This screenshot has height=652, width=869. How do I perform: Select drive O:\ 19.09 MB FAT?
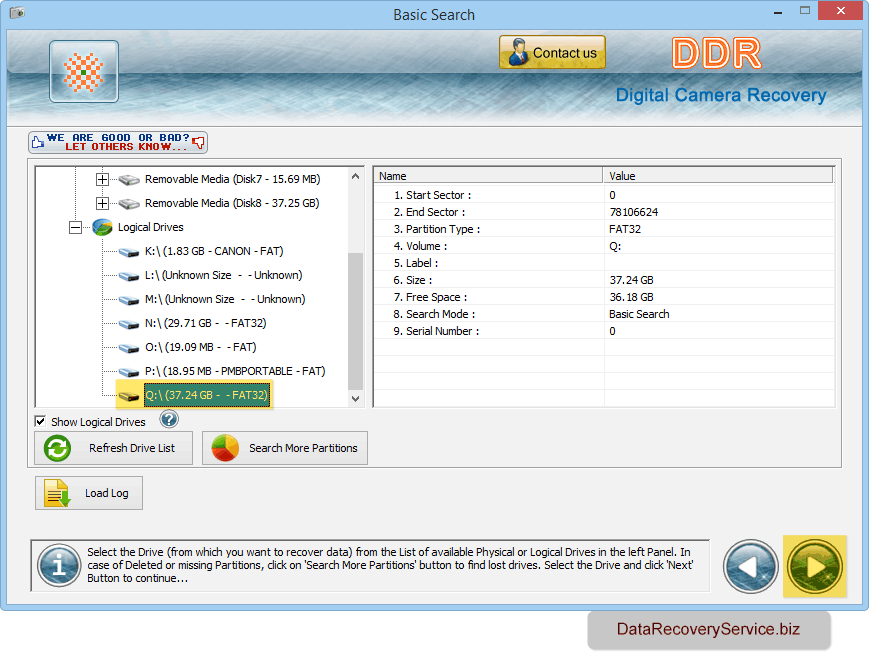pos(201,347)
